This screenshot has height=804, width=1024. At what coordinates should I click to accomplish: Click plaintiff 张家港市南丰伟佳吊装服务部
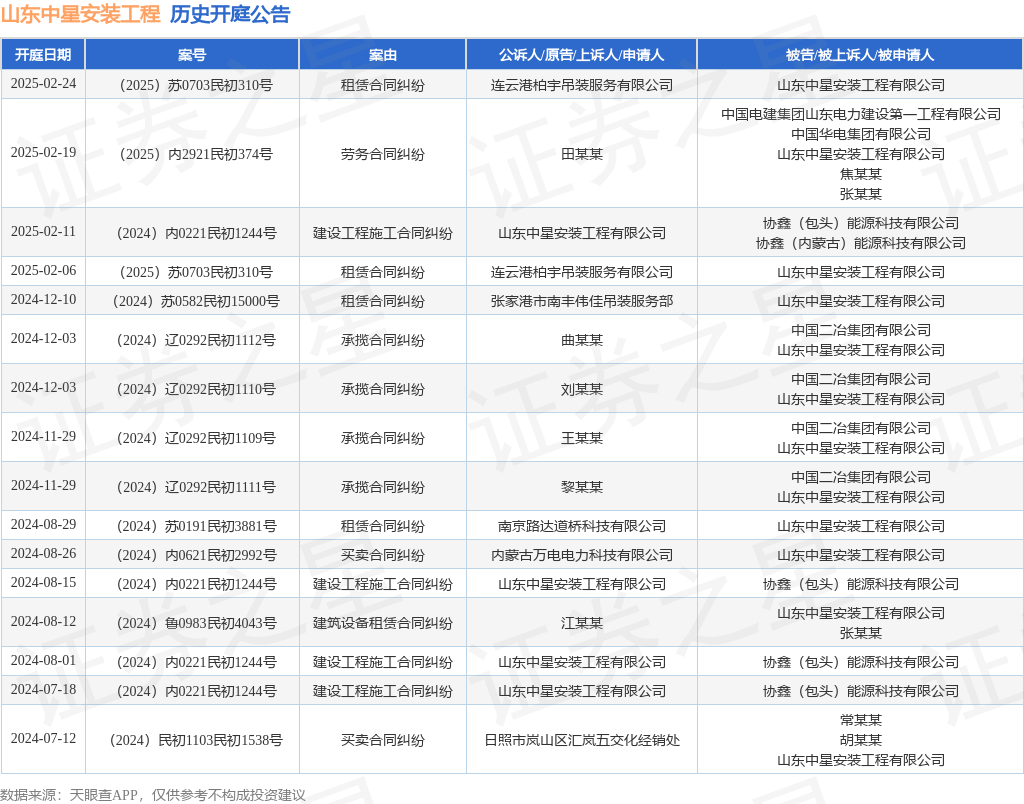tap(581, 301)
